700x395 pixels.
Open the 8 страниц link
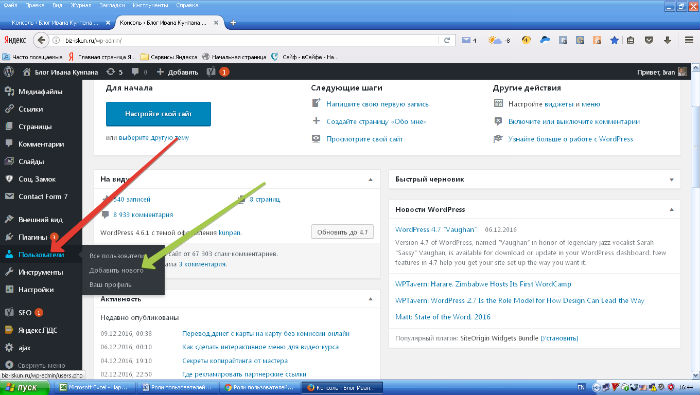[265, 200]
